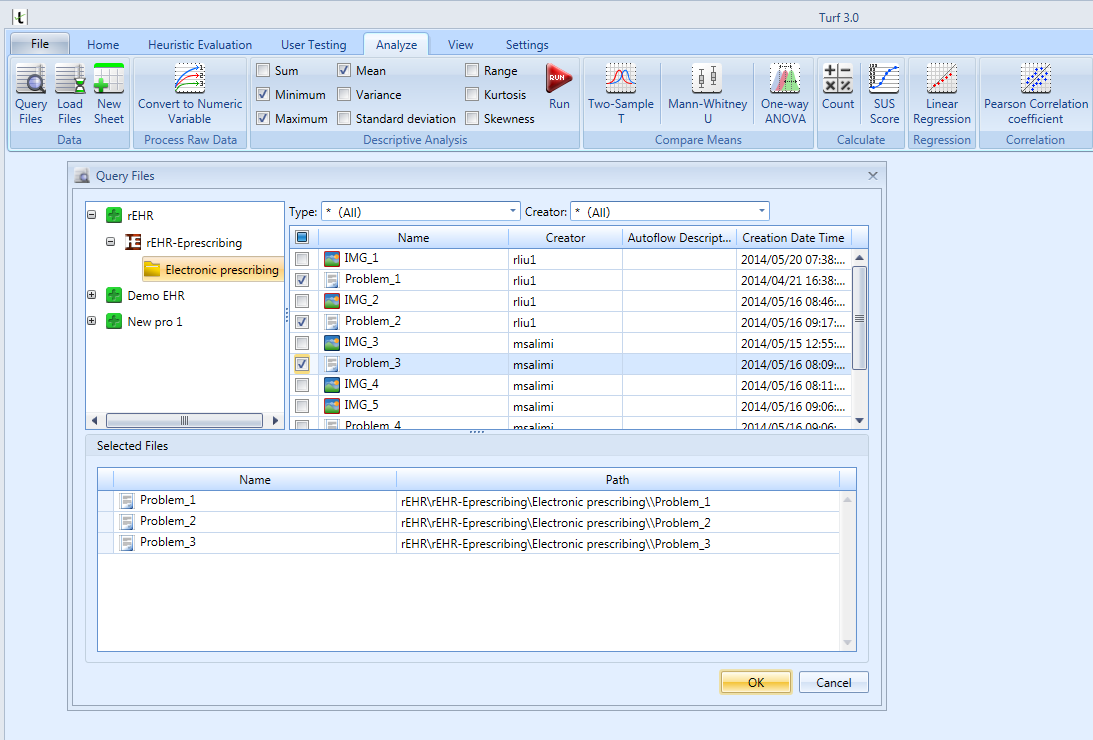Check the IMG_3 file checkbox

click(x=302, y=343)
